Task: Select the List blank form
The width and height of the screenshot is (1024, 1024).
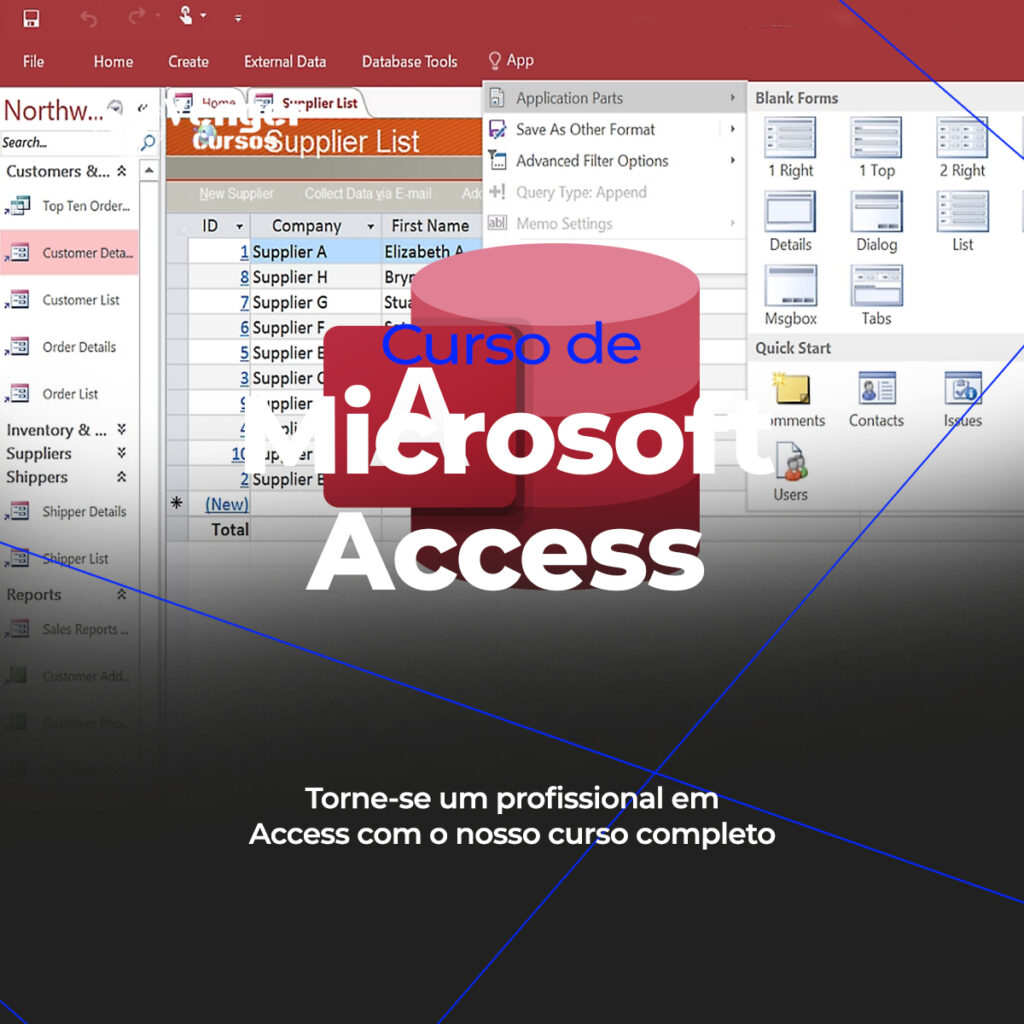Action: tap(962, 222)
